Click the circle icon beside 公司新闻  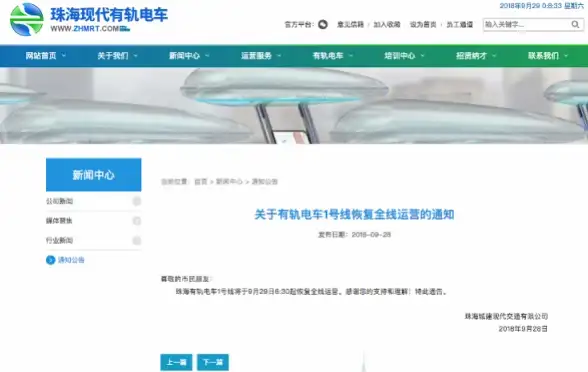point(137,201)
